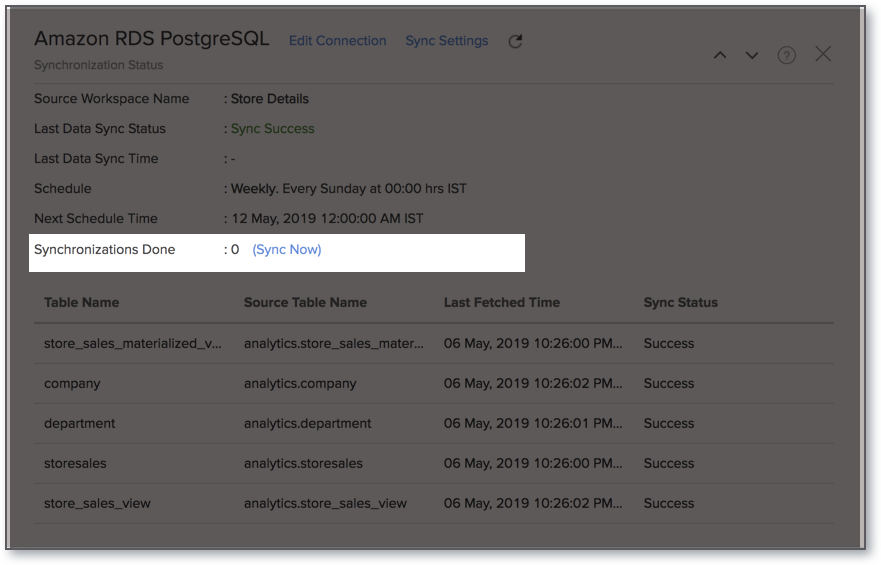Click the Store Details workspace name value
Viewport: 881px width, 565px height.
[270, 99]
